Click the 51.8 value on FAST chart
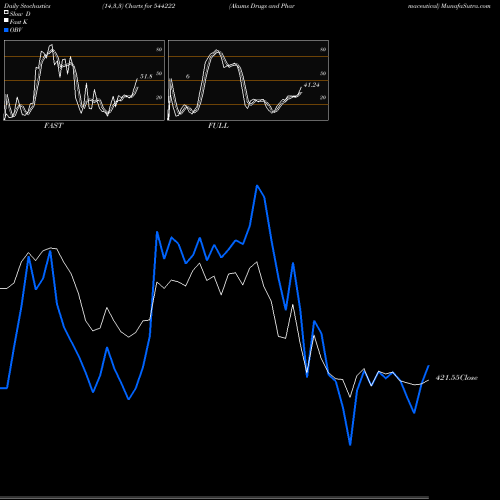This screenshot has width=500, height=500. 146,76
